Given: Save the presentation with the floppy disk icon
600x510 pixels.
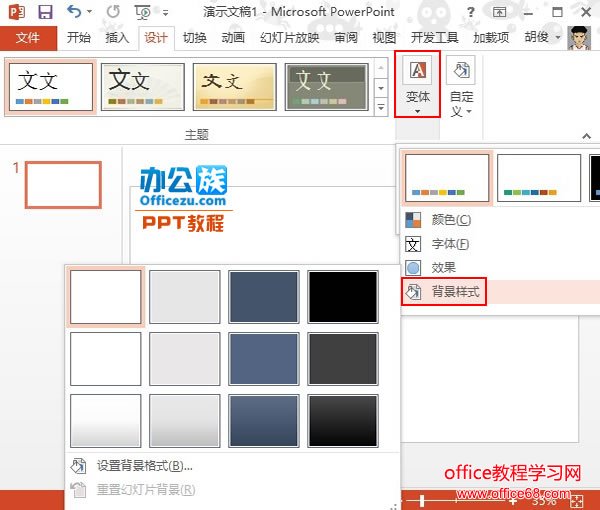Looking at the screenshot, I should click(45, 12).
